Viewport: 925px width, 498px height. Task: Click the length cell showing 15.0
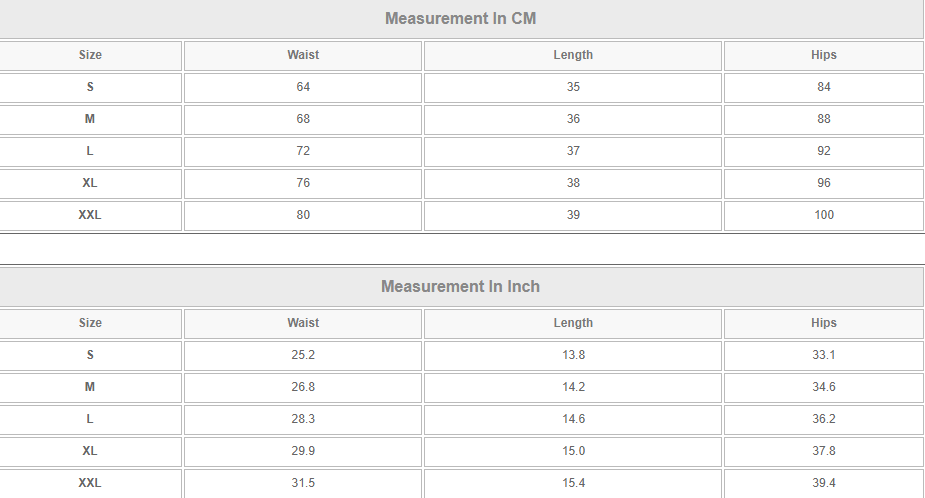coord(573,451)
